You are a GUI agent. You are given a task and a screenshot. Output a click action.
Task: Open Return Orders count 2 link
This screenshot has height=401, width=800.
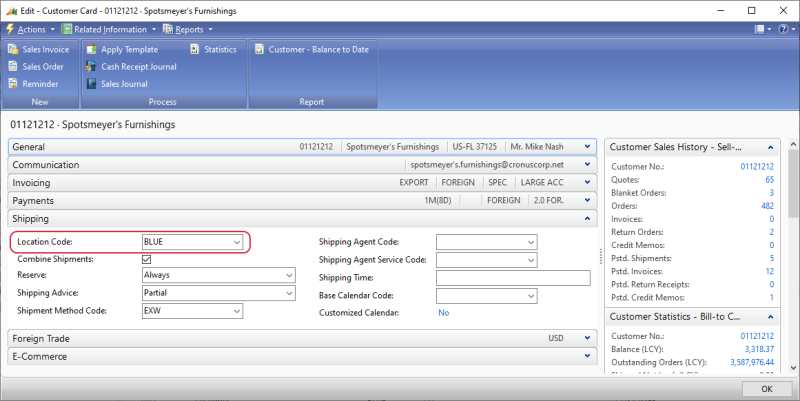(771, 232)
